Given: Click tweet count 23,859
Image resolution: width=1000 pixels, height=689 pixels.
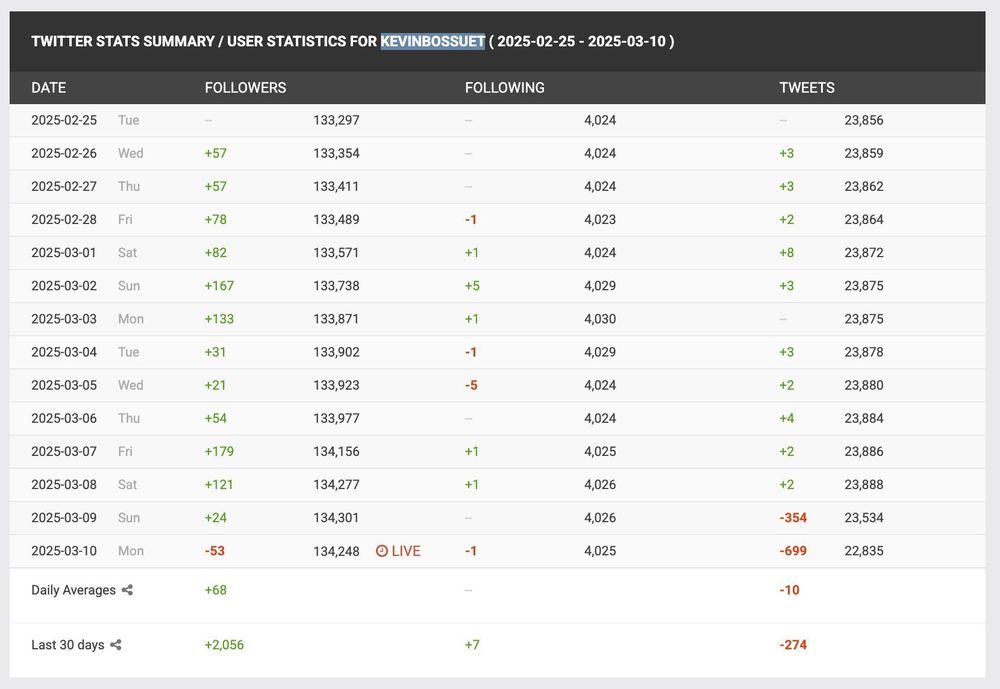Looking at the screenshot, I should 864,153.
